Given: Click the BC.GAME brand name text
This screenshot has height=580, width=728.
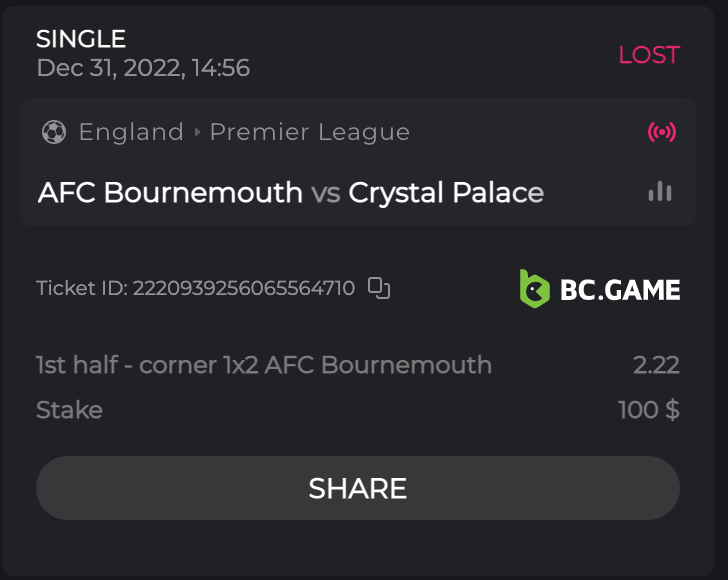Looking at the screenshot, I should [x=620, y=290].
